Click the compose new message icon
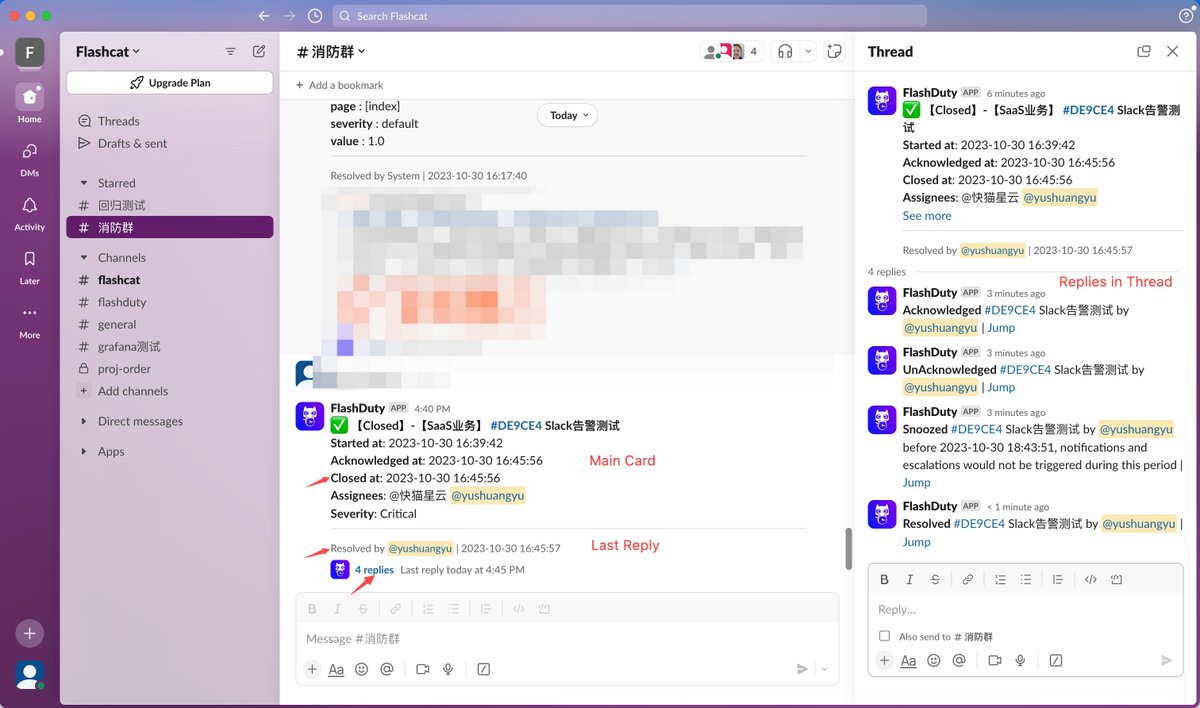 [259, 51]
